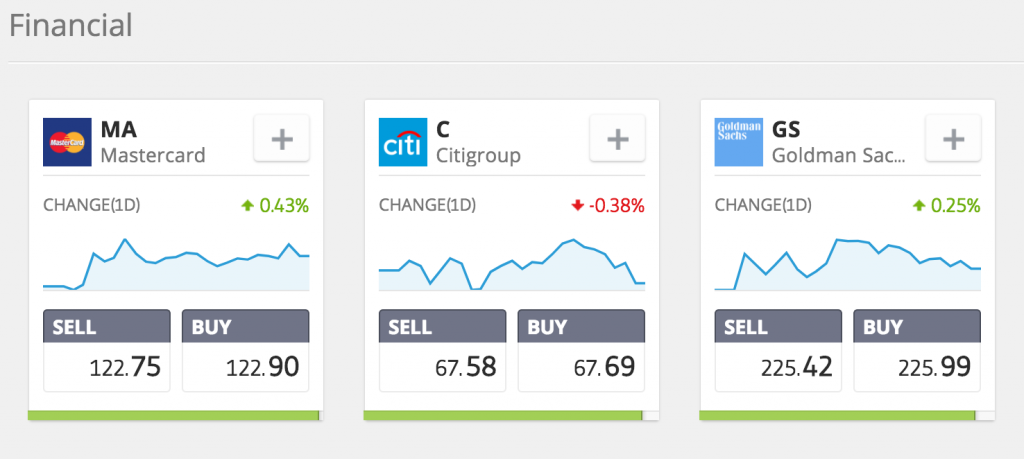
Task: Add Goldman Sachs to watchlist plus icon
Action: [953, 138]
